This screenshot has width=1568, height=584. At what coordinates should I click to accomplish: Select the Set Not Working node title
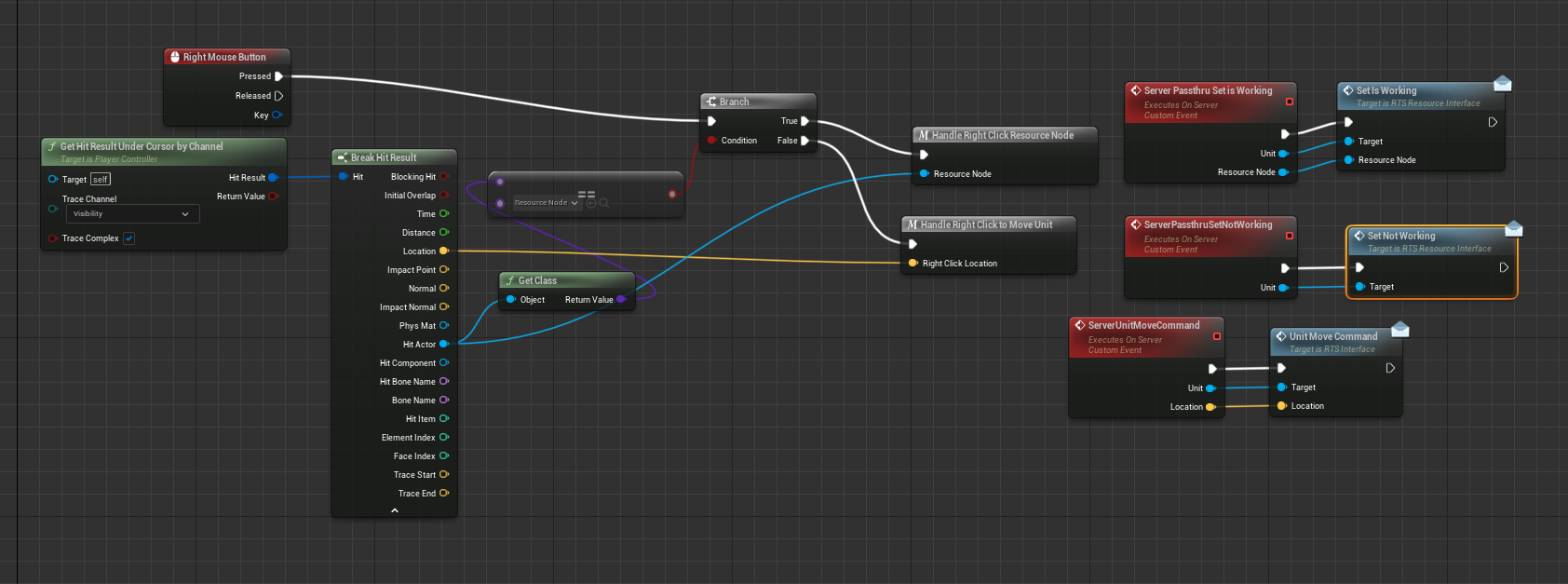click(x=1400, y=236)
